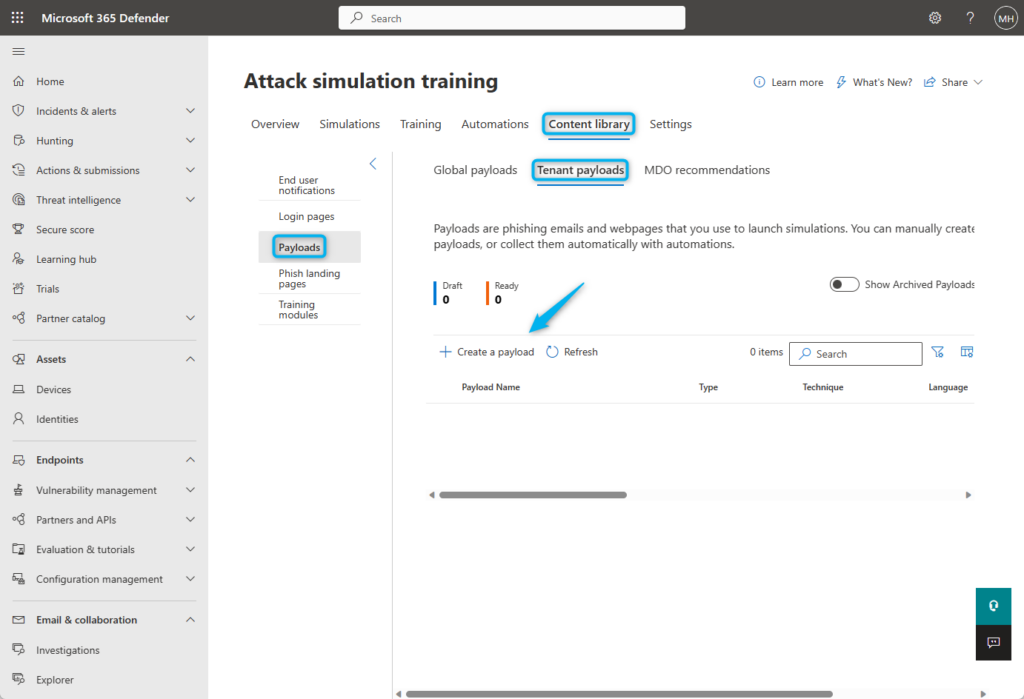Collapse the navigation sidebar hamburger
Screen dimensions: 1024x699
tap(18, 51)
